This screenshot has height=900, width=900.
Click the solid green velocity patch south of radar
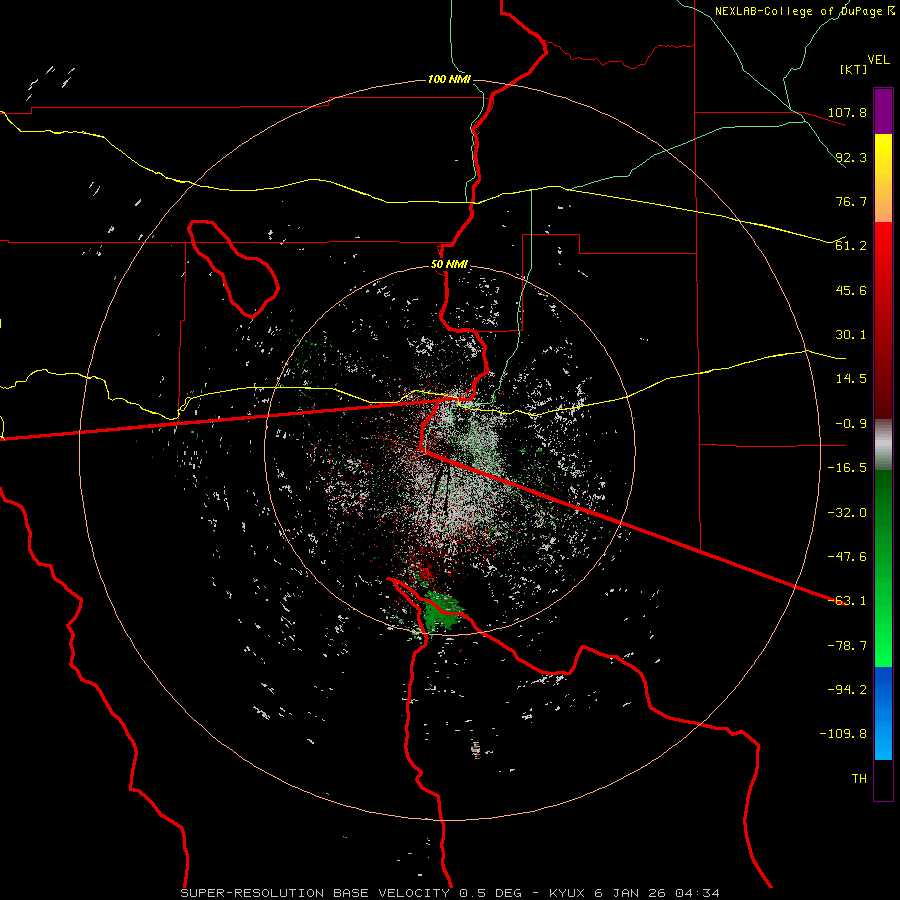[441, 613]
